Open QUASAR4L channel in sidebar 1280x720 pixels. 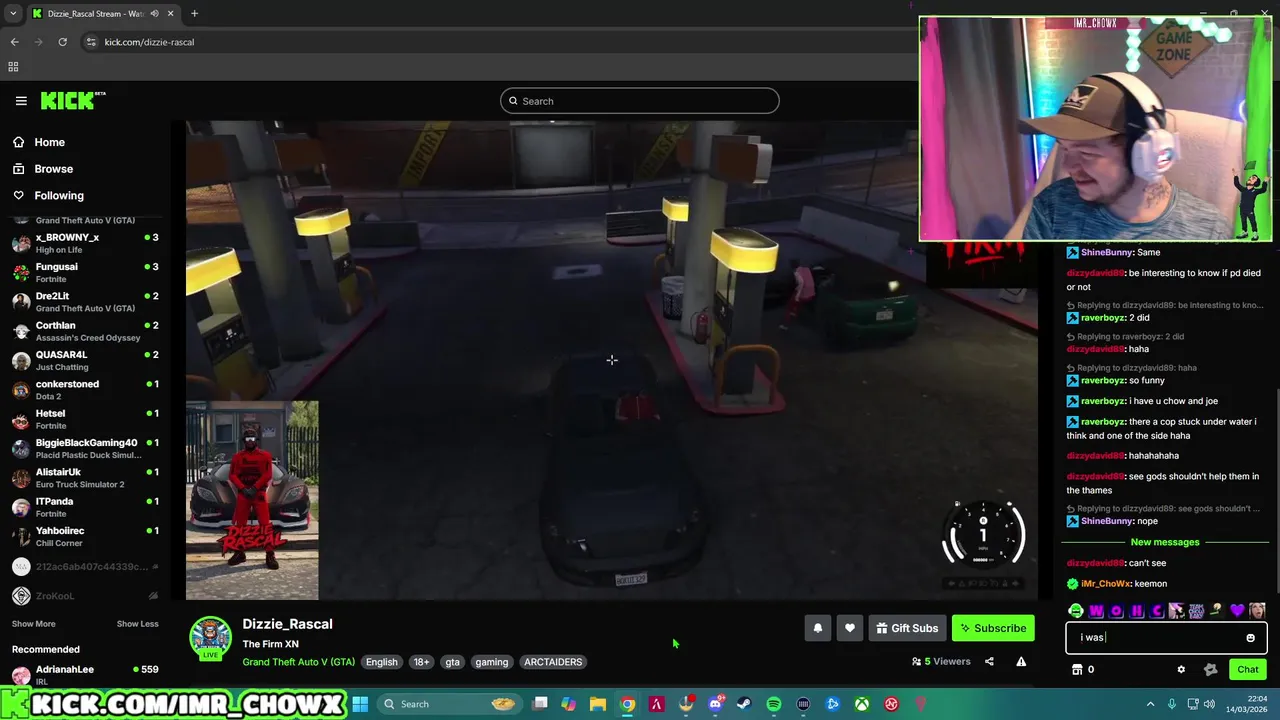point(85,360)
